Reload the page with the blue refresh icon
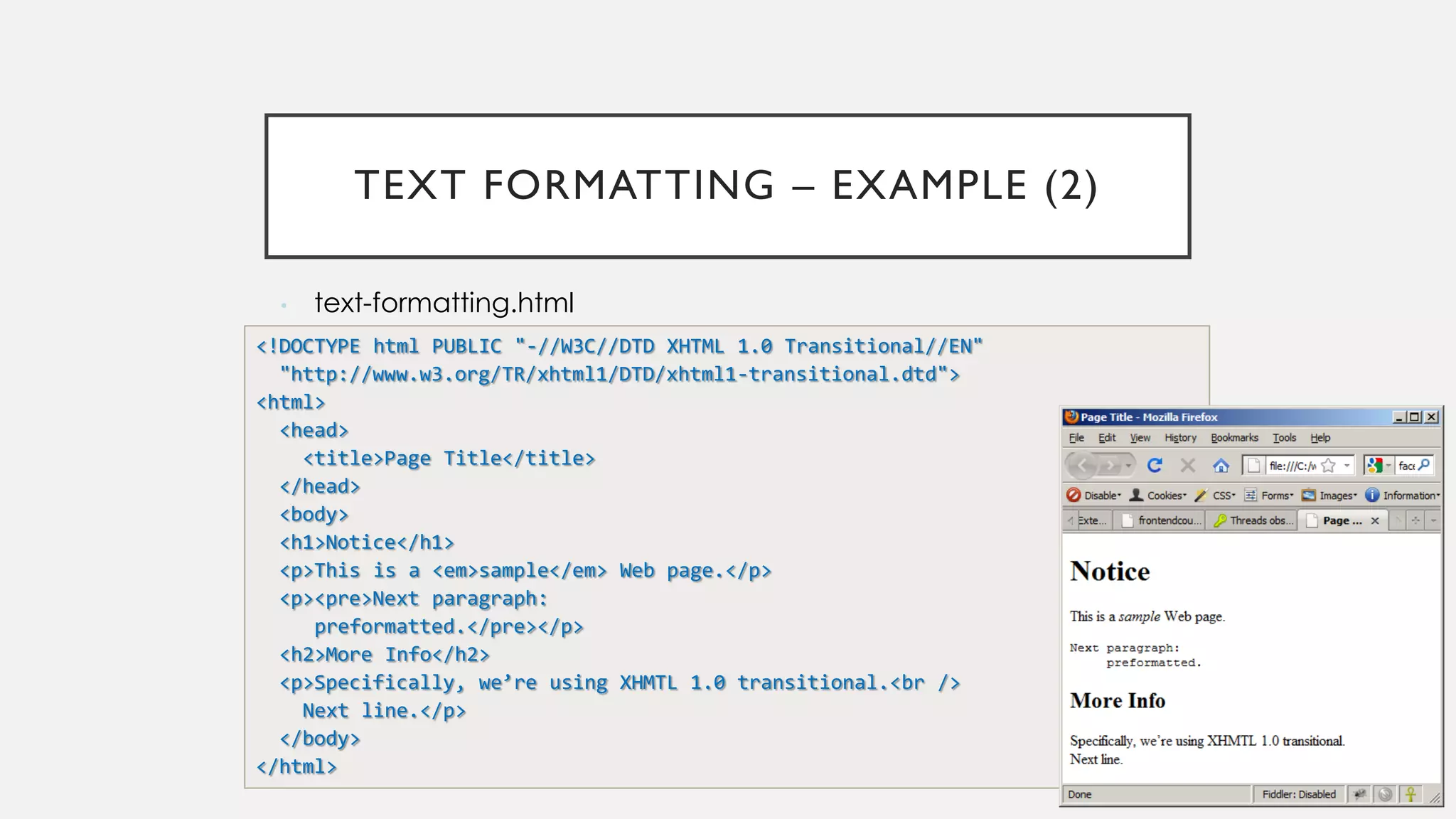Image resolution: width=1456 pixels, height=819 pixels. pyautogui.click(x=1155, y=465)
